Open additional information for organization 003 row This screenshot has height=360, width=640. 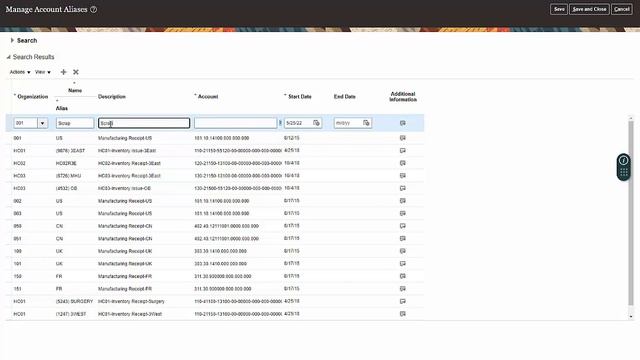[403, 213]
